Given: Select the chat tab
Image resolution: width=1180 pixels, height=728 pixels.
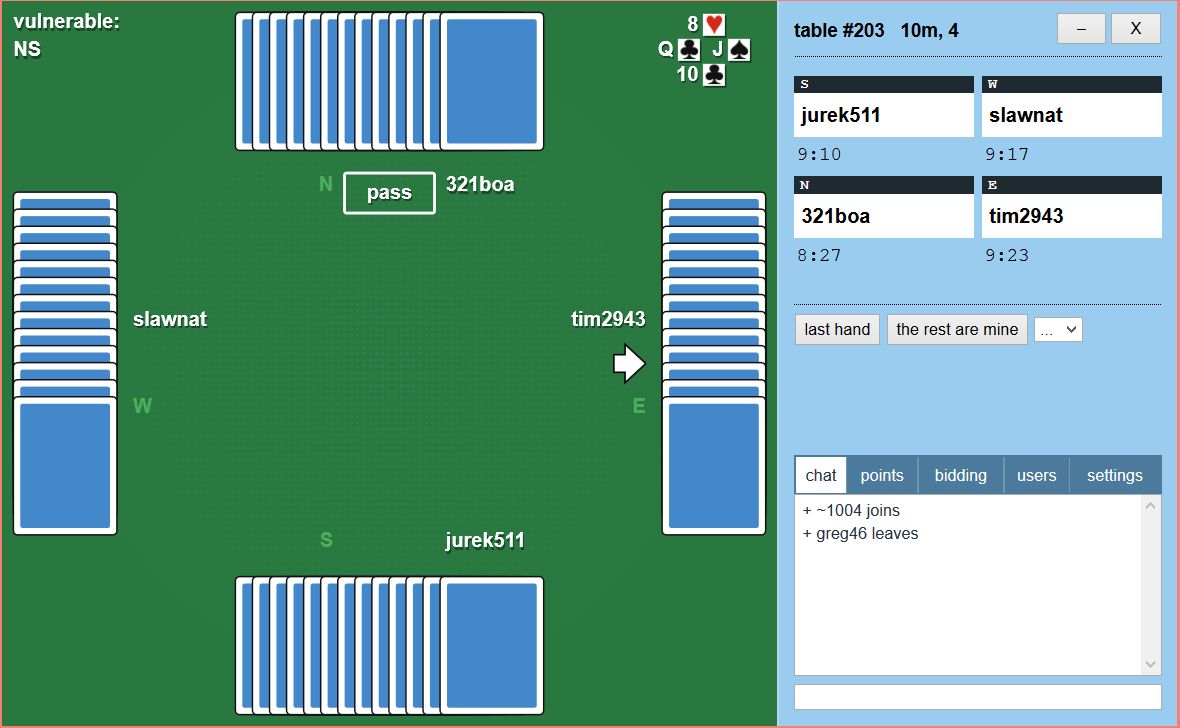Looking at the screenshot, I should pyautogui.click(x=820, y=475).
